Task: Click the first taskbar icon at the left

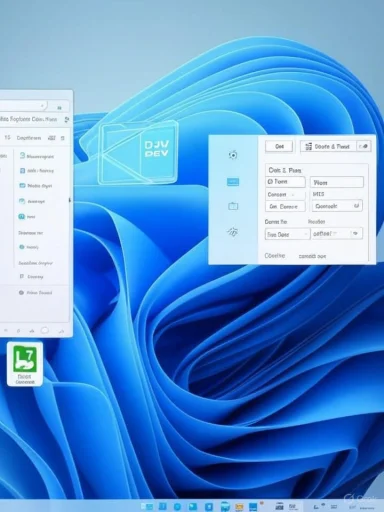Action: pyautogui.click(x=147, y=506)
